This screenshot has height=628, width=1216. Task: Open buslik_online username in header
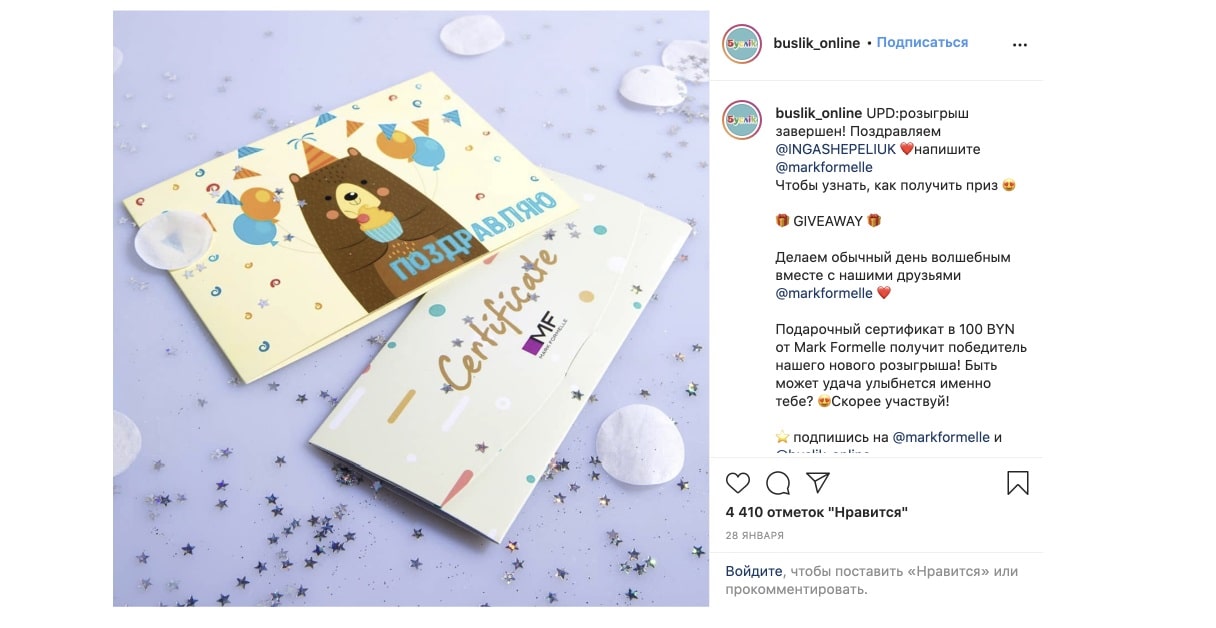pyautogui.click(x=816, y=43)
